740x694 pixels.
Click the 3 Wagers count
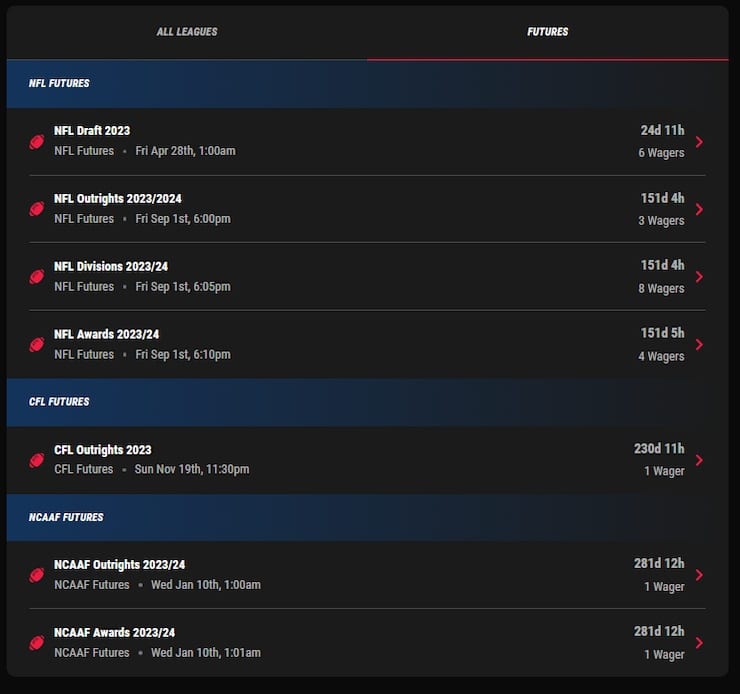click(x=661, y=221)
